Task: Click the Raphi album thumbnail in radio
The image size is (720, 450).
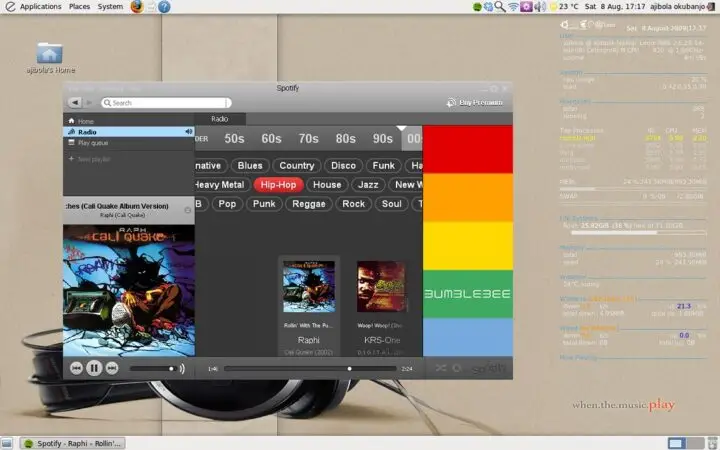Action: point(309,287)
